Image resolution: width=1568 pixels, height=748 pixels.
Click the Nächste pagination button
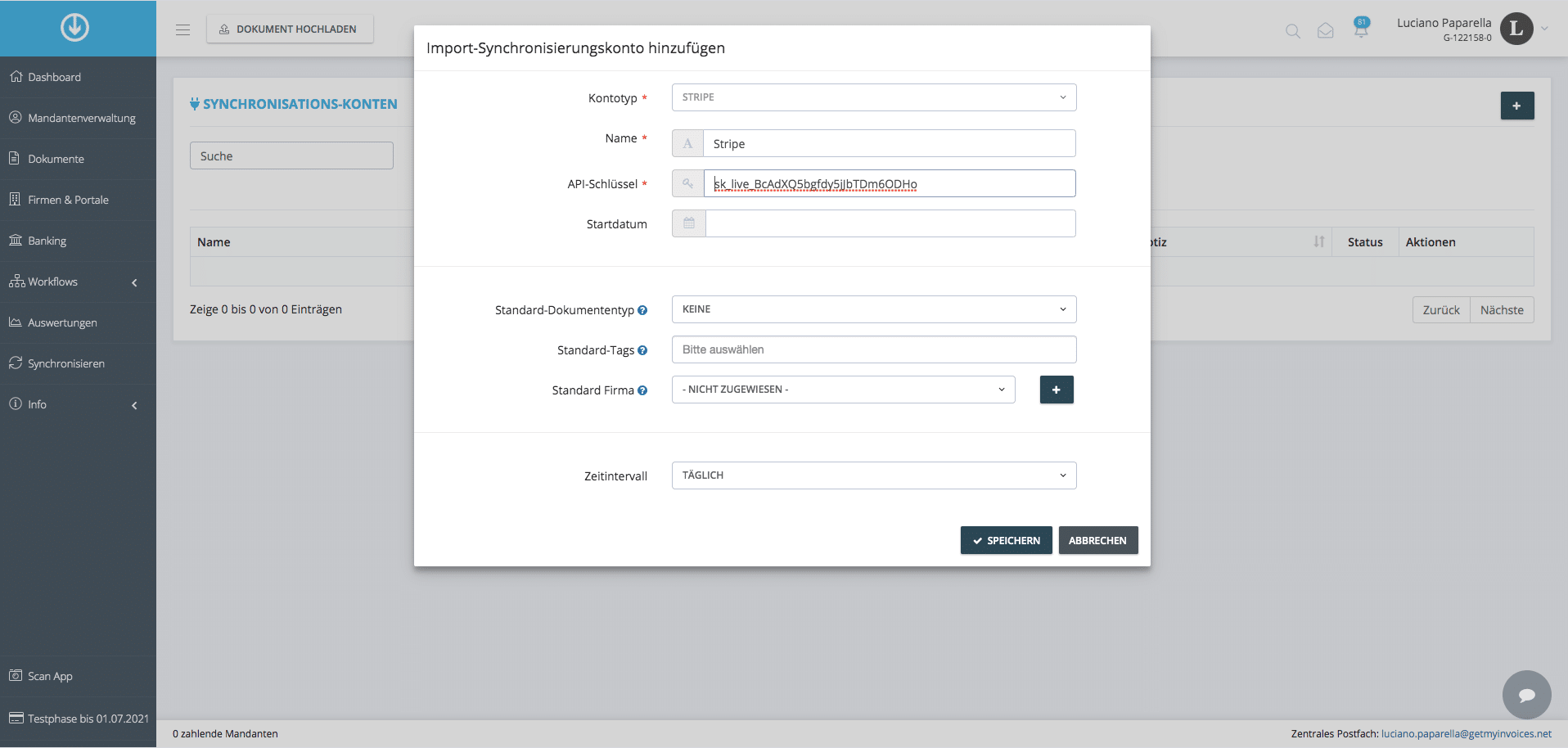[x=1502, y=310]
